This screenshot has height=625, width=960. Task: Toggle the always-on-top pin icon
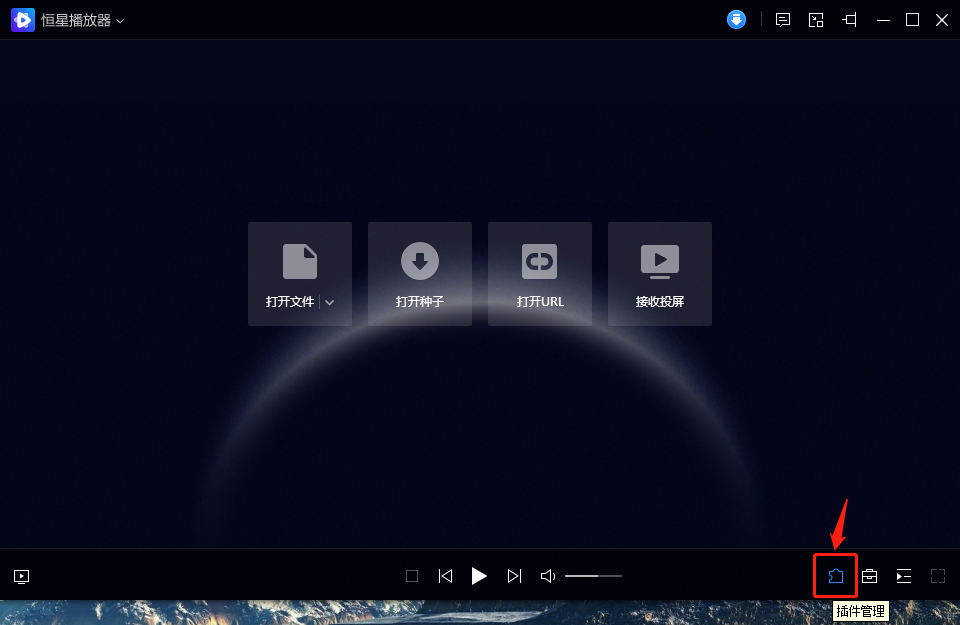click(849, 20)
